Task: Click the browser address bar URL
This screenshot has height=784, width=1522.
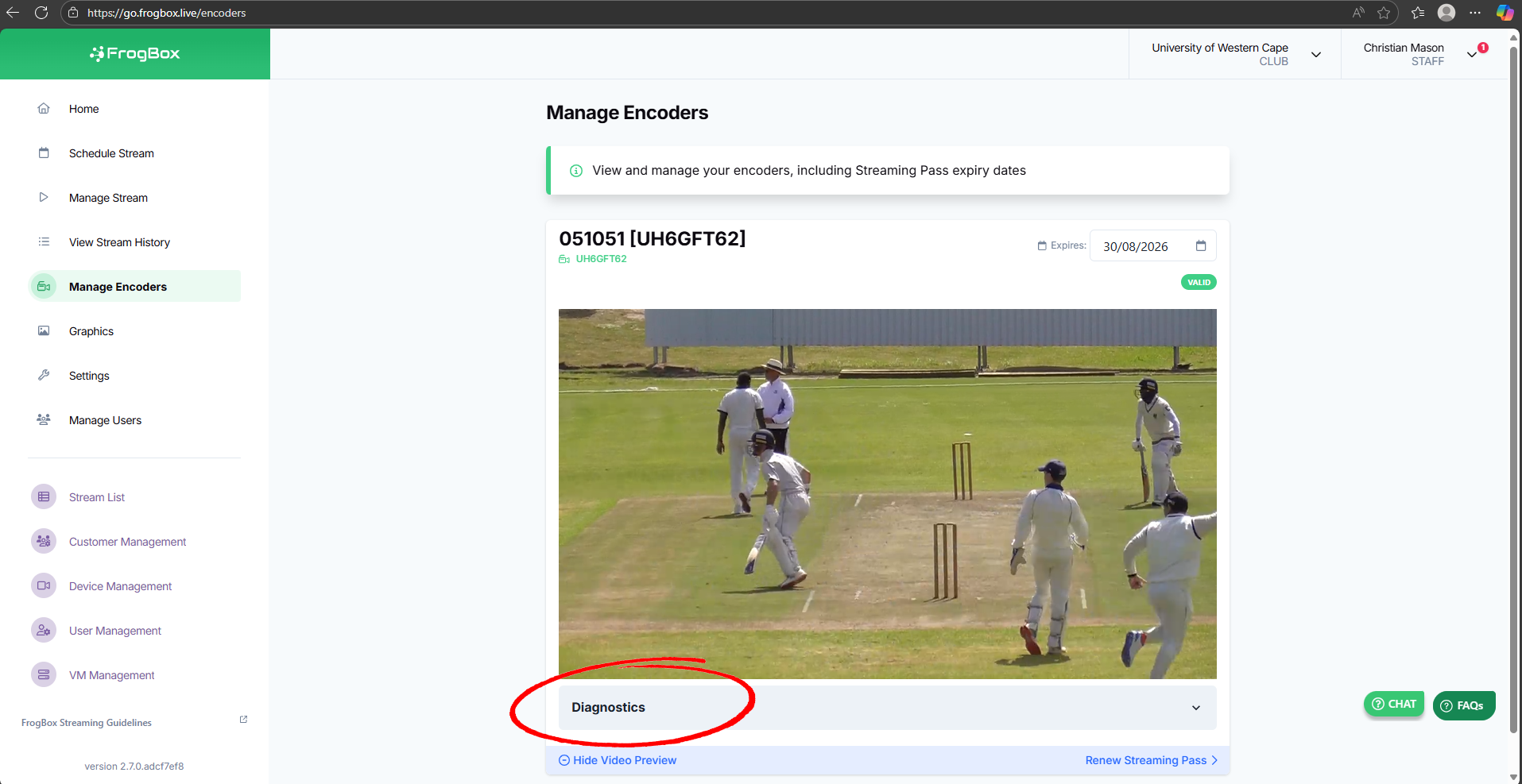Action: click(x=166, y=13)
